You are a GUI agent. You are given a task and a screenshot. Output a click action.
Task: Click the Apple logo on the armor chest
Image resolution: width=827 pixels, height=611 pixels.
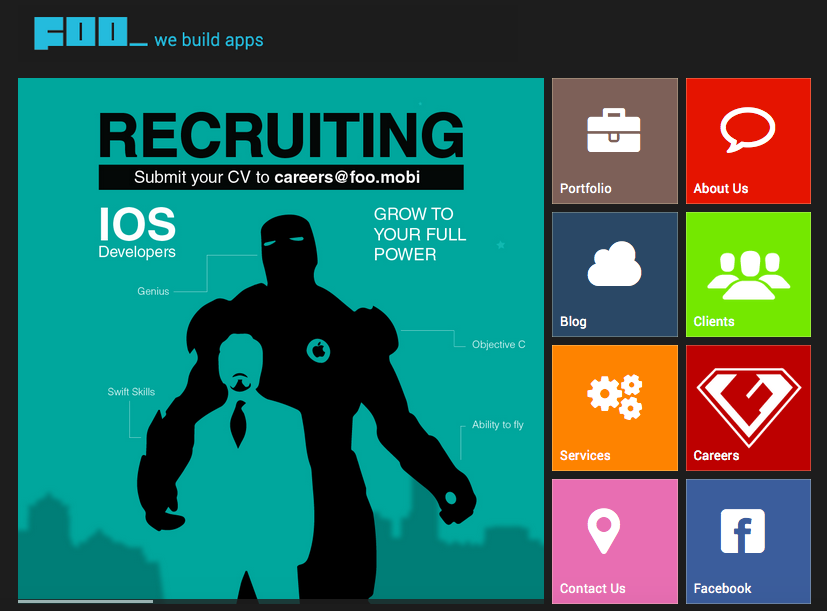click(319, 351)
